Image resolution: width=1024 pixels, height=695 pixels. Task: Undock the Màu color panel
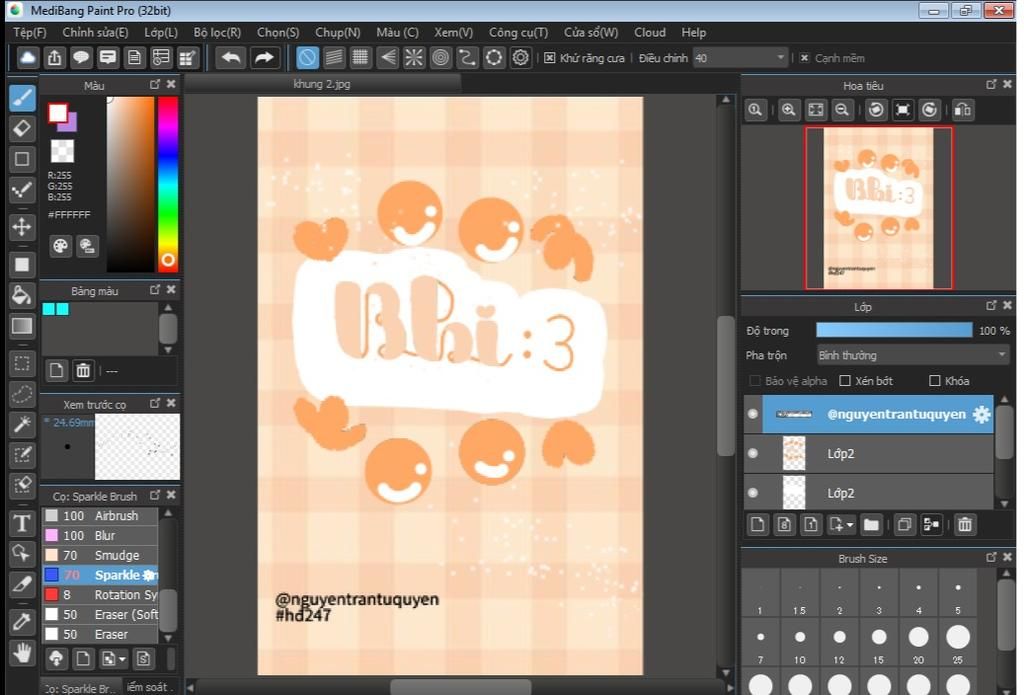155,84
